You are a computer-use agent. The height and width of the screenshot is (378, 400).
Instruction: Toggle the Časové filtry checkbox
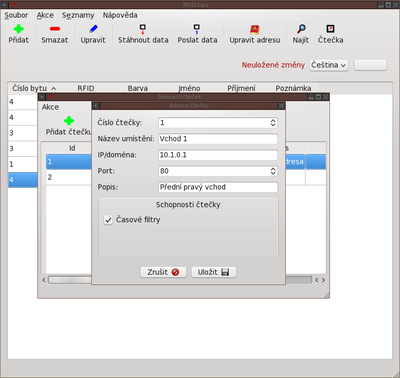pos(108,220)
